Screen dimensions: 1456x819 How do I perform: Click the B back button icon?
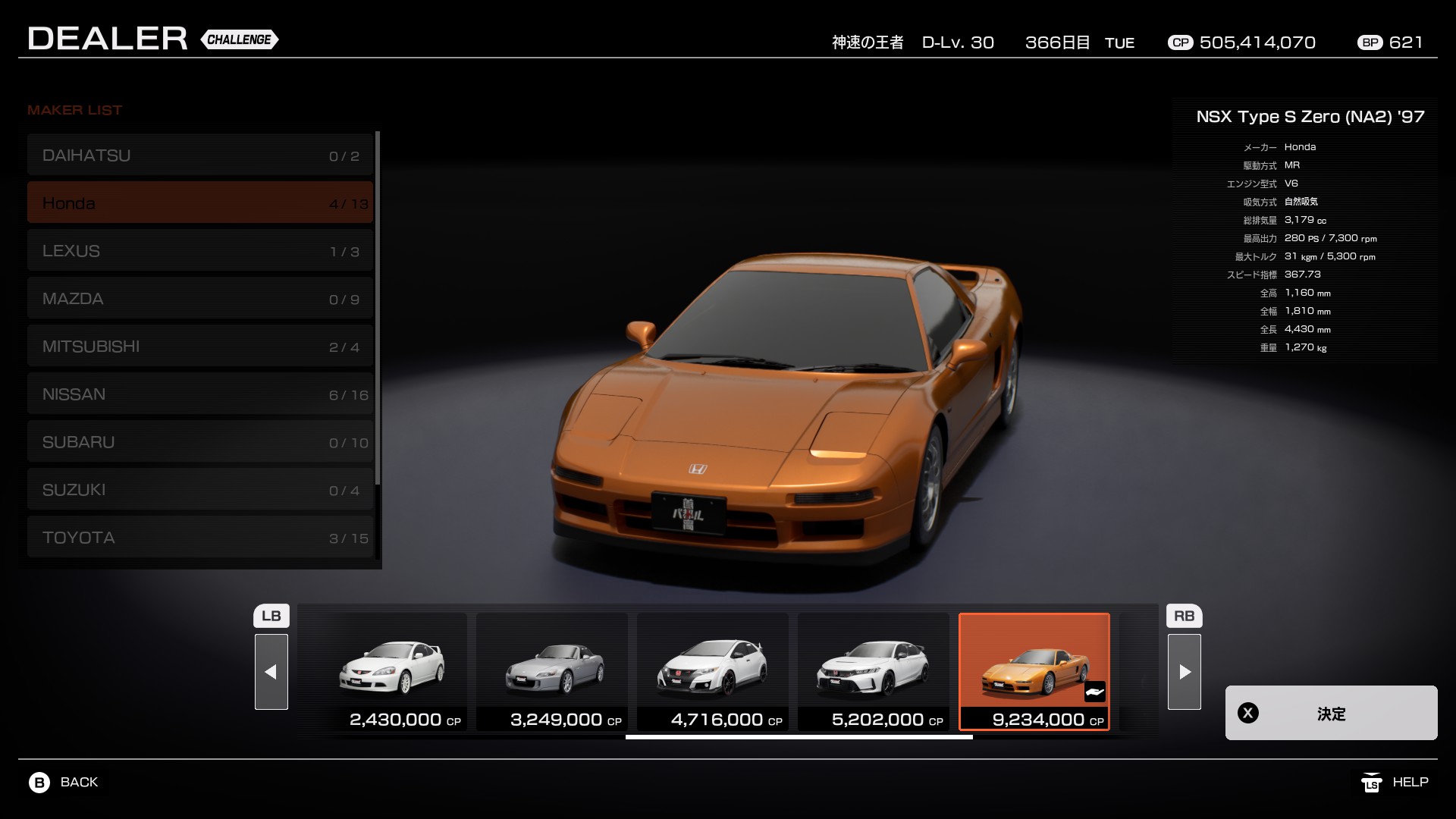39,782
